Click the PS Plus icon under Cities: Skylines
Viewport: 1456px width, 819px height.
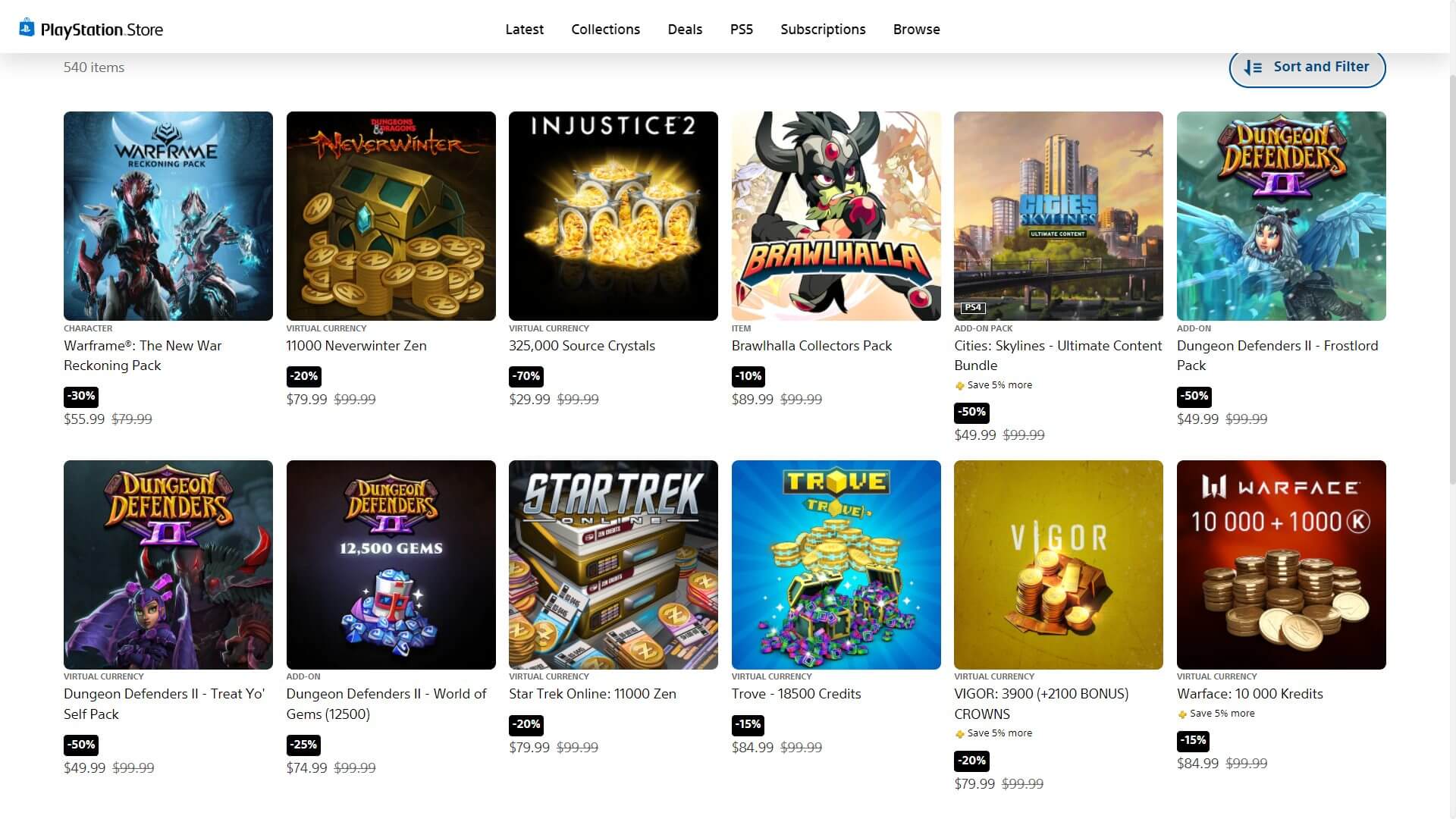(x=959, y=386)
